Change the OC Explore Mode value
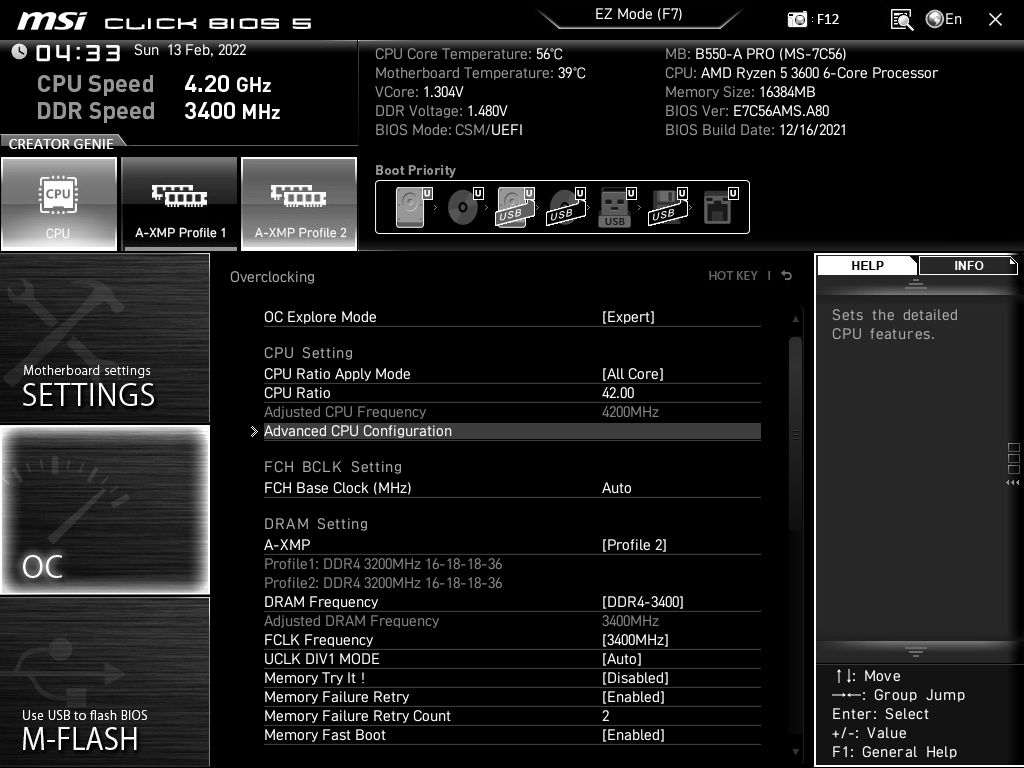 click(628, 317)
